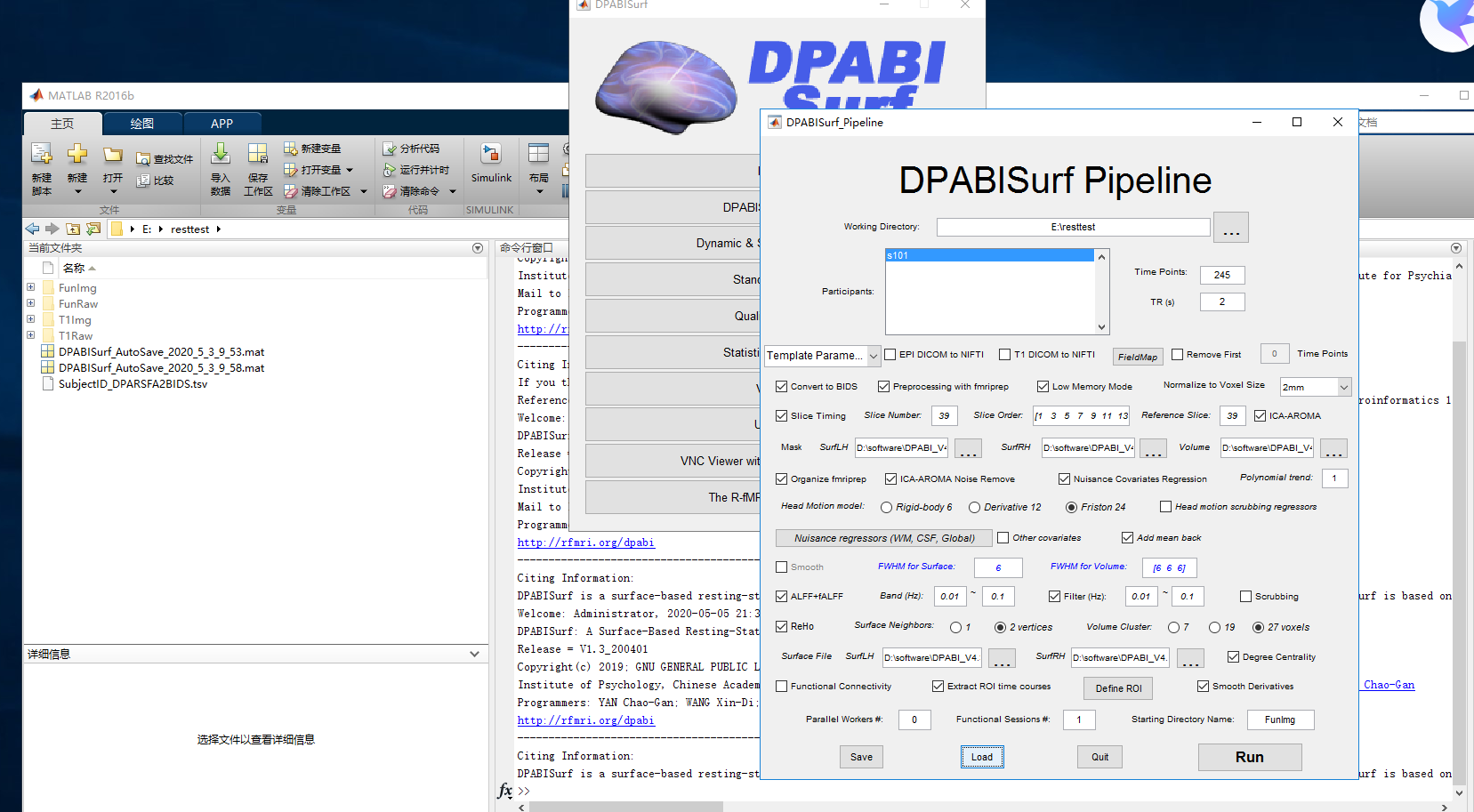Screen dimensions: 1474x812
Task: Click the Working Directory input field
Action: click(x=1073, y=227)
